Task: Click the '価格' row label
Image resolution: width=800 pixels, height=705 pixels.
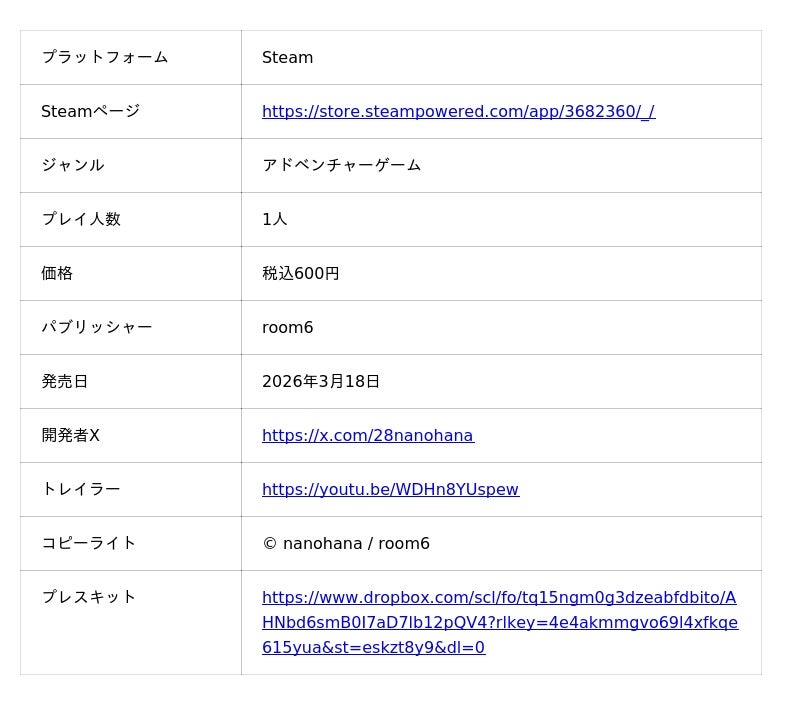Action: click(x=57, y=274)
